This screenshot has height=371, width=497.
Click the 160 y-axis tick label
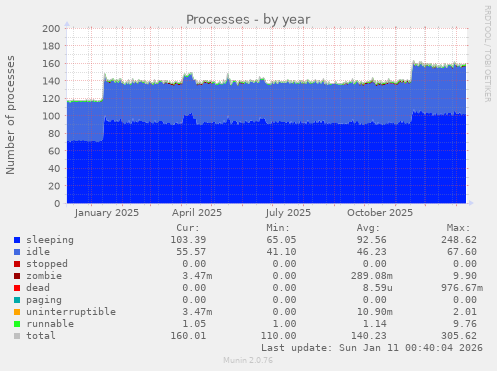[51, 63]
